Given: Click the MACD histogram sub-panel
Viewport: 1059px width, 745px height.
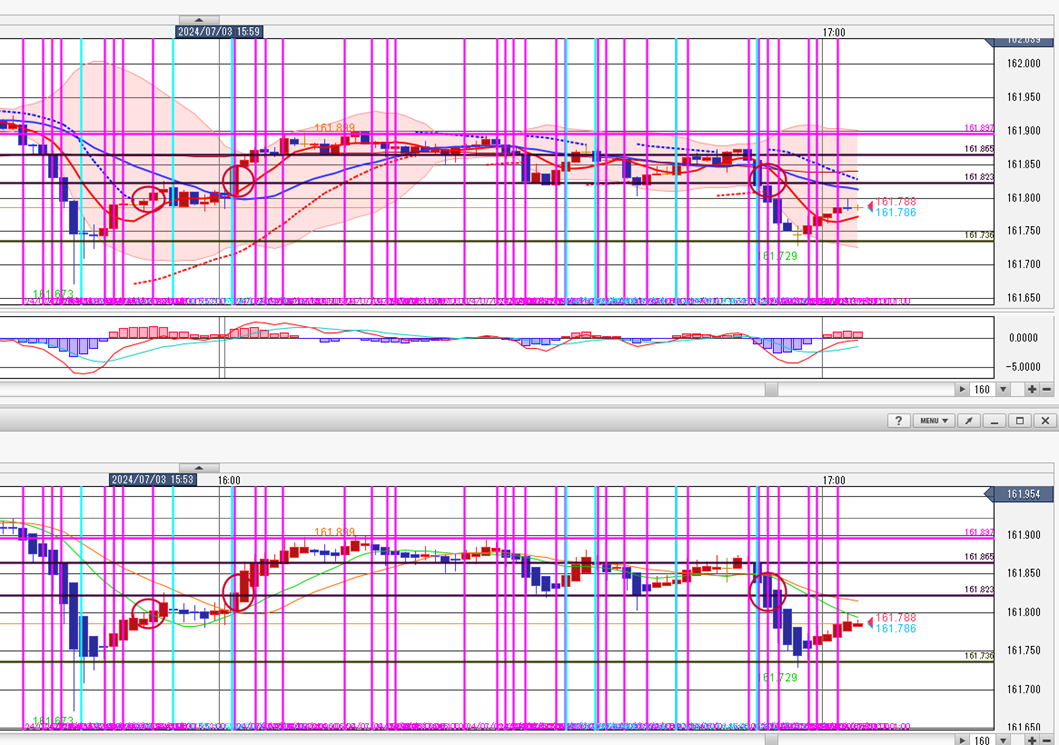Looking at the screenshot, I should [x=500, y=345].
